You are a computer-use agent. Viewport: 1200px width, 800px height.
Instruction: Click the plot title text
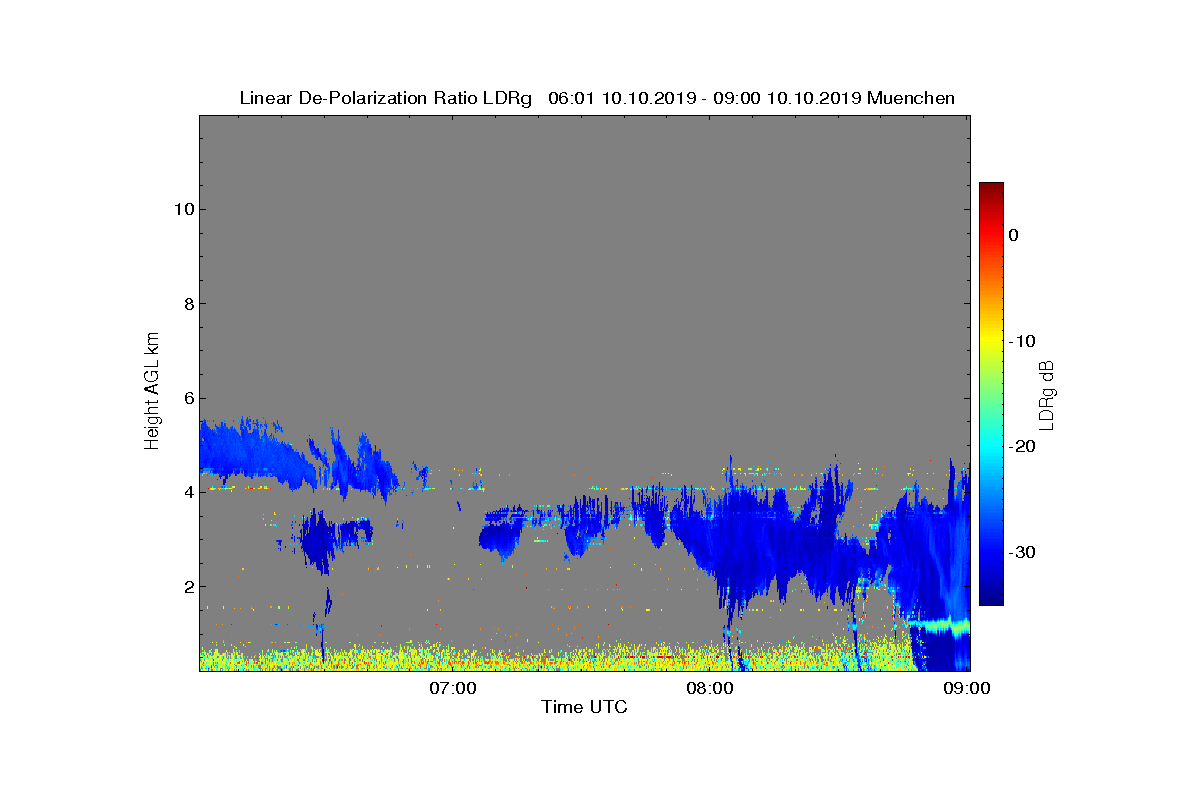click(x=597, y=98)
